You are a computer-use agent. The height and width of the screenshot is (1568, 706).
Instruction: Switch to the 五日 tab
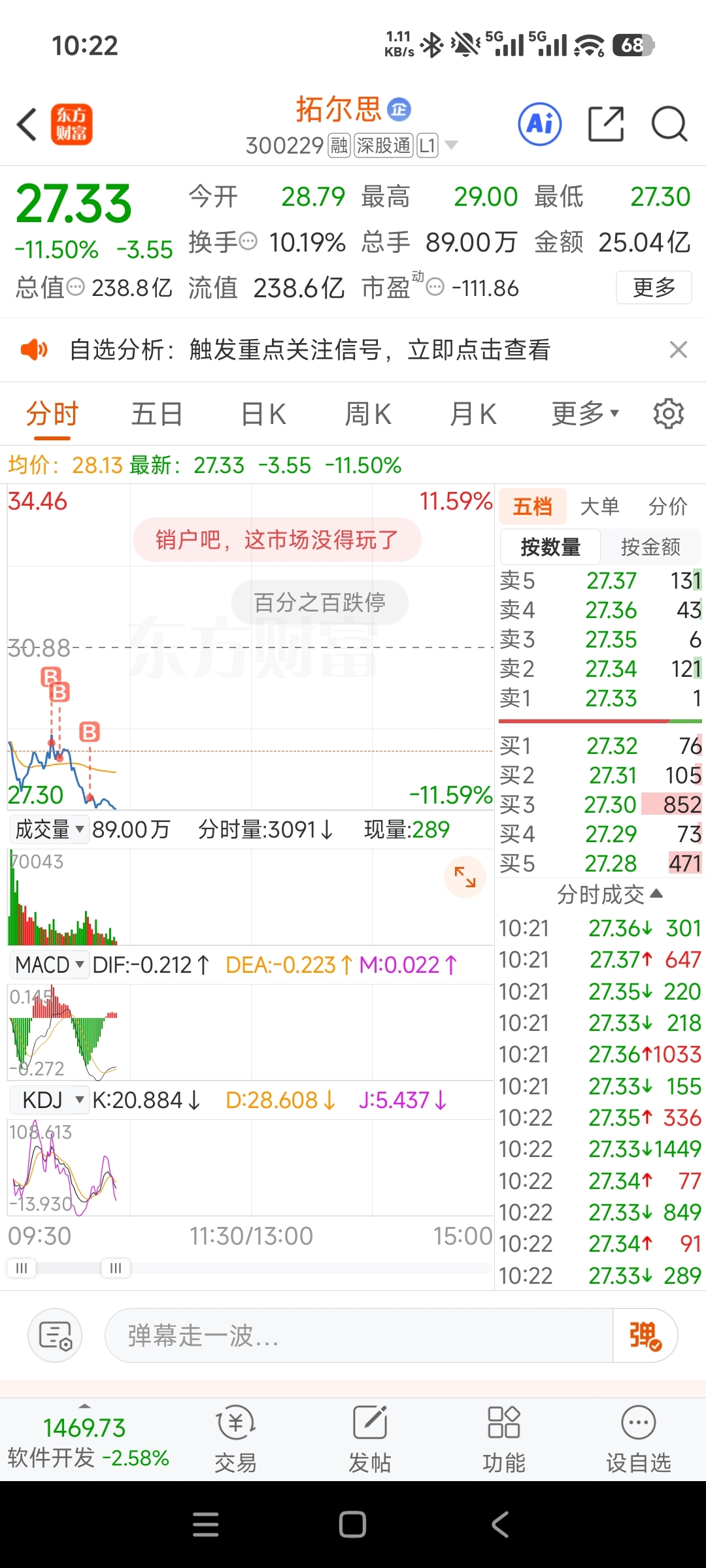[x=157, y=414]
